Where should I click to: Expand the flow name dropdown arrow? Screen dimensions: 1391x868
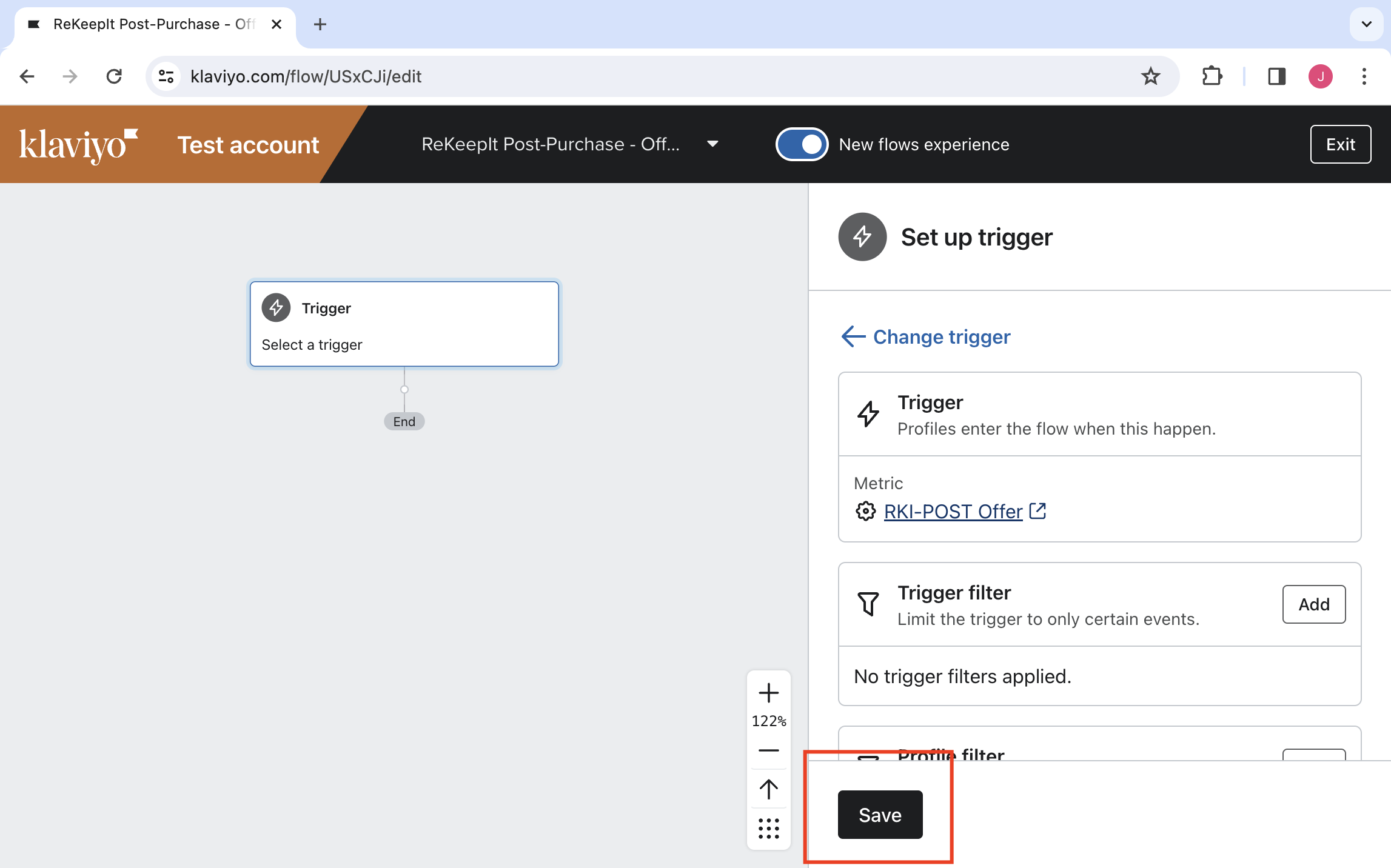click(x=712, y=144)
